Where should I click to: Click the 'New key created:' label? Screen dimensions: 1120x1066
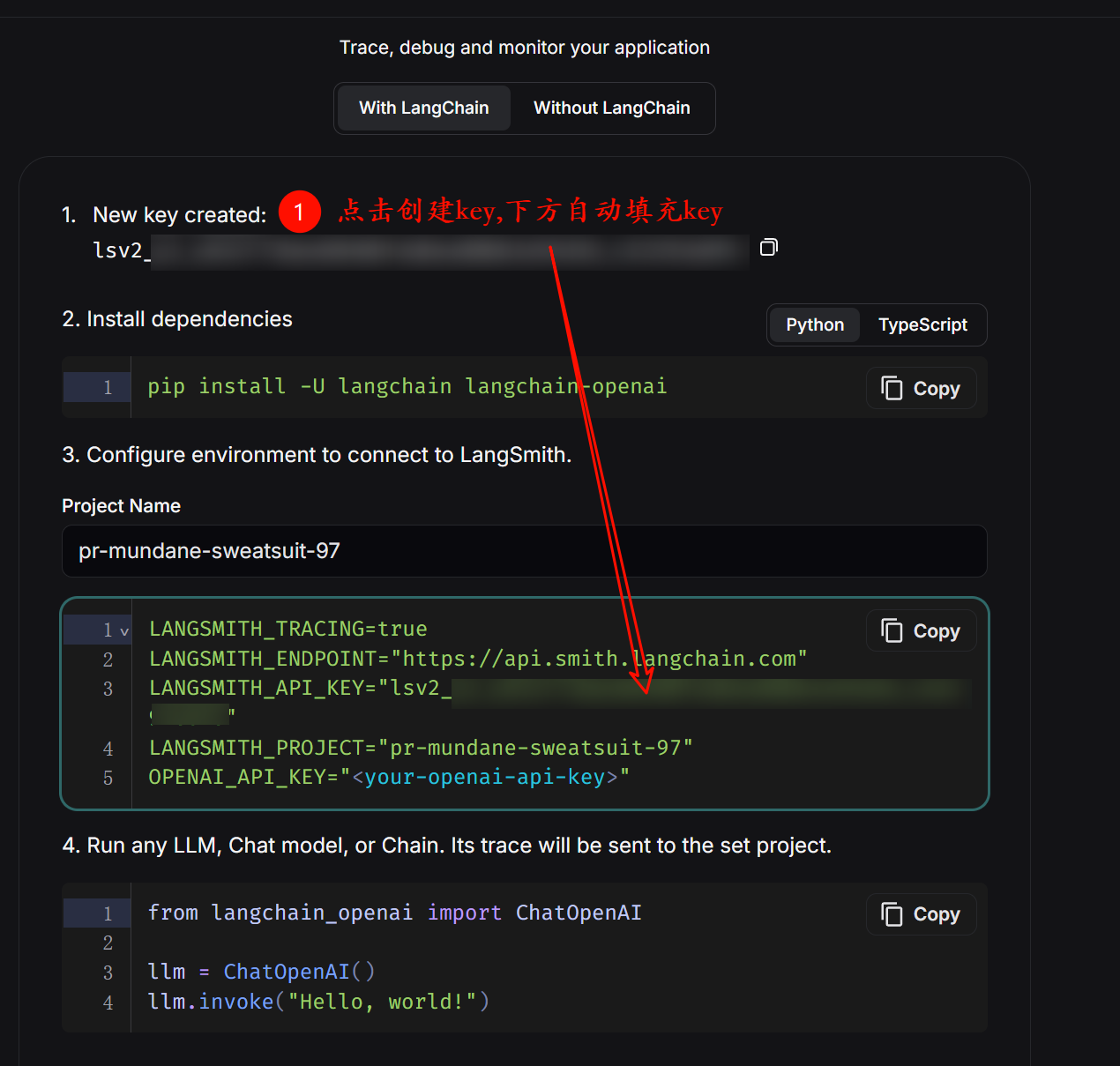(x=180, y=215)
